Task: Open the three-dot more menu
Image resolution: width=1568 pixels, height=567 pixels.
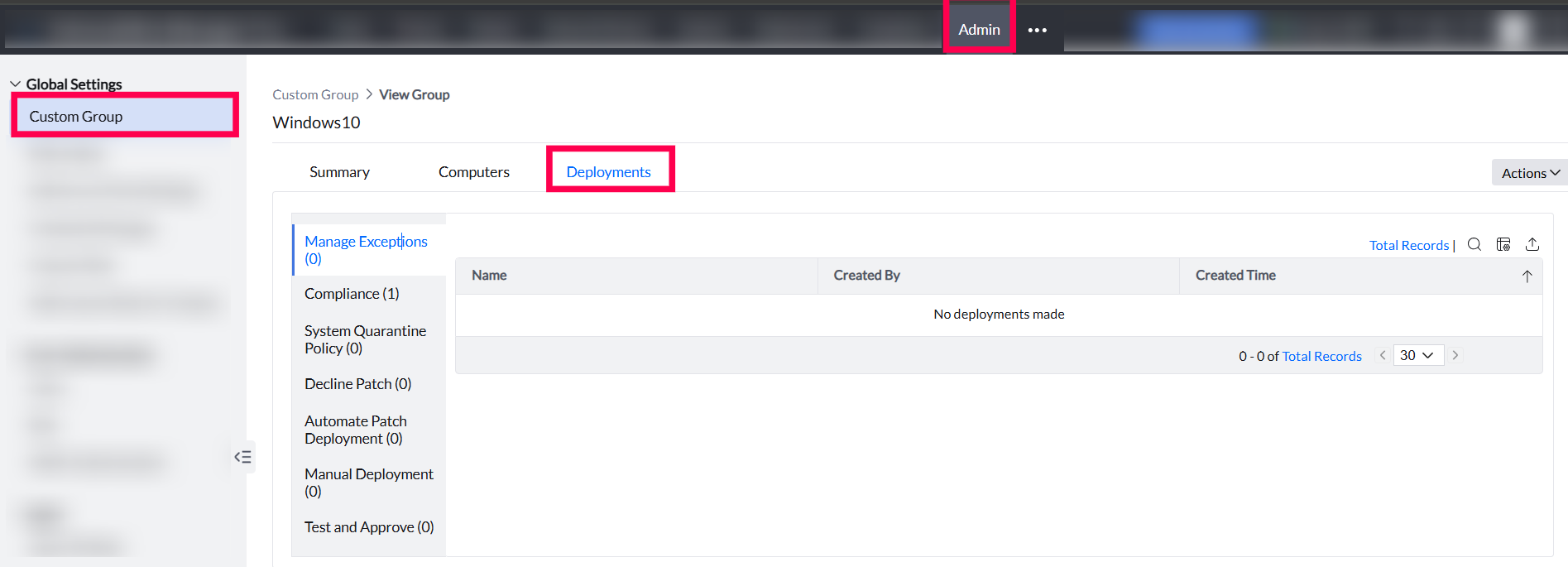Action: (x=1038, y=30)
